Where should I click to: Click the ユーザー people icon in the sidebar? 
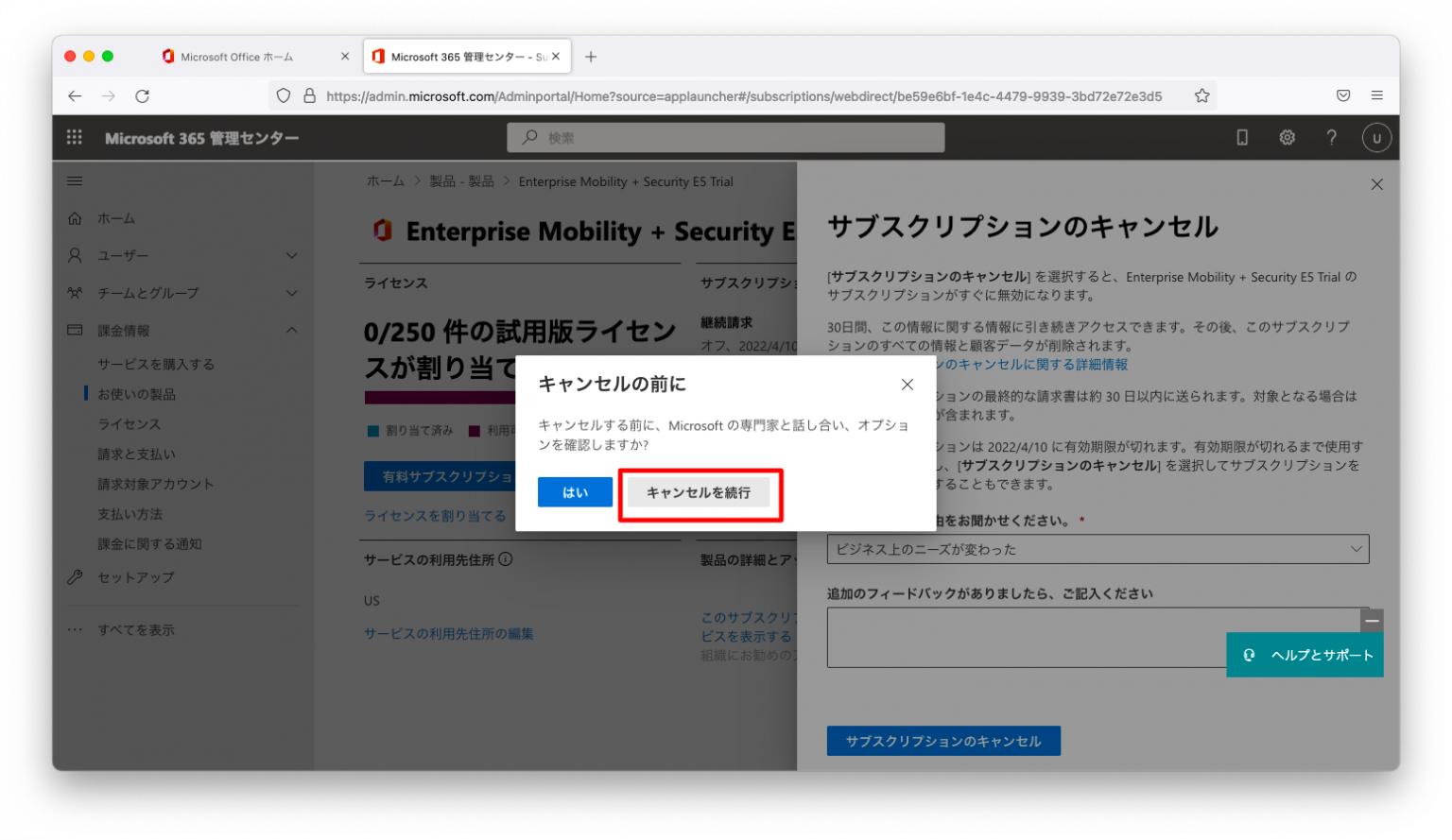coord(75,255)
